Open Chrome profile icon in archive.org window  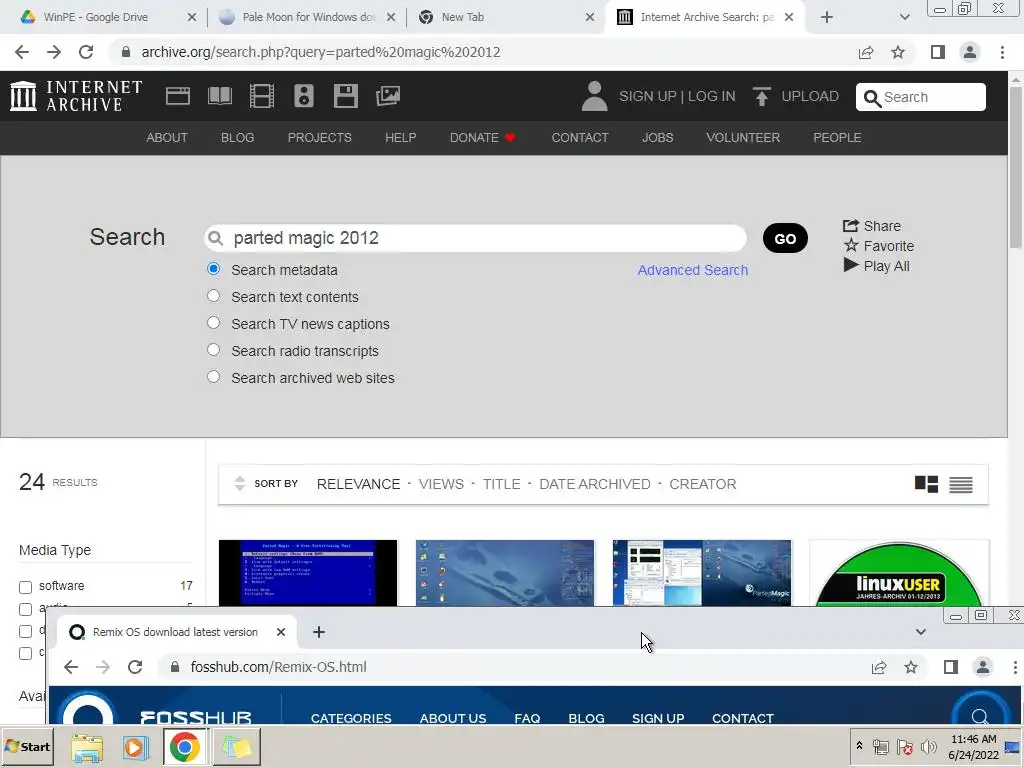(x=970, y=52)
